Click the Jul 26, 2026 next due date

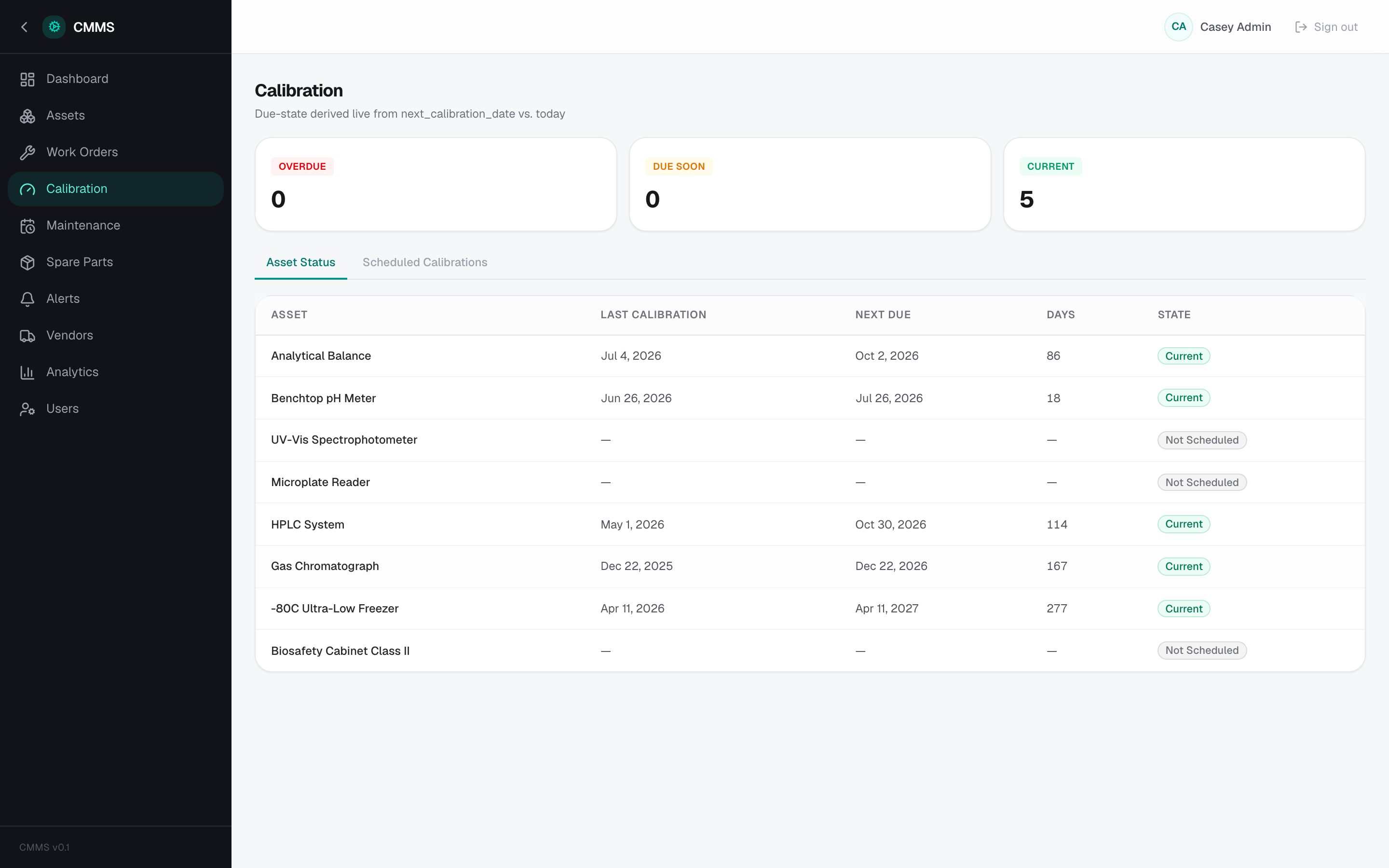[889, 398]
